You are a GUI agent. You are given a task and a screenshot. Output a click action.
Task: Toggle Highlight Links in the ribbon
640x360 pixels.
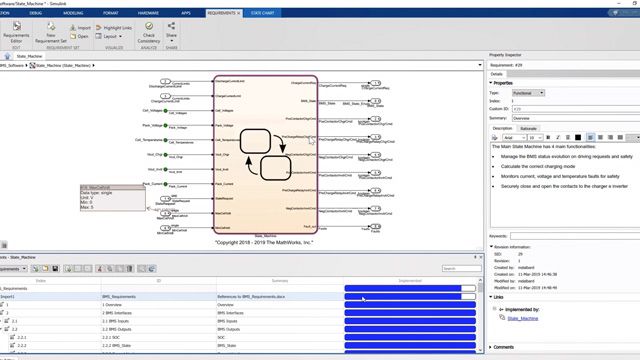114,28
